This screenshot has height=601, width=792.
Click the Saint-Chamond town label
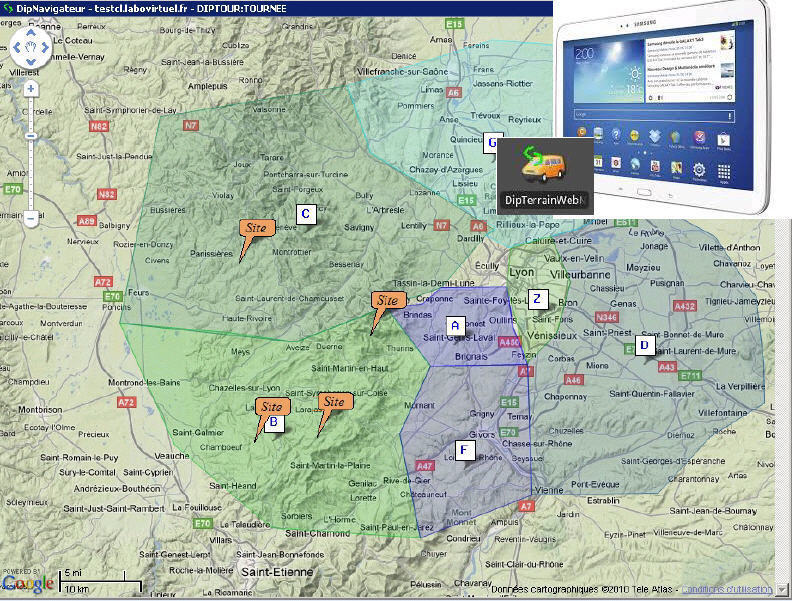point(318,533)
